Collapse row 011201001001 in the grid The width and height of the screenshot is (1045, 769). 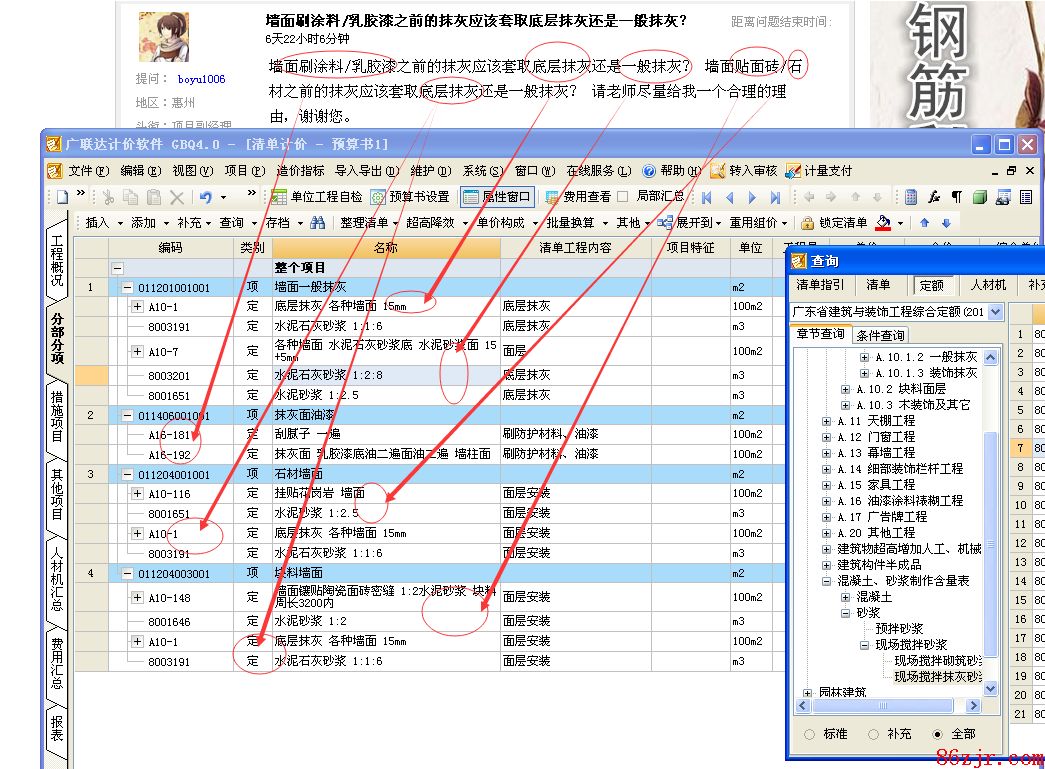(128, 288)
